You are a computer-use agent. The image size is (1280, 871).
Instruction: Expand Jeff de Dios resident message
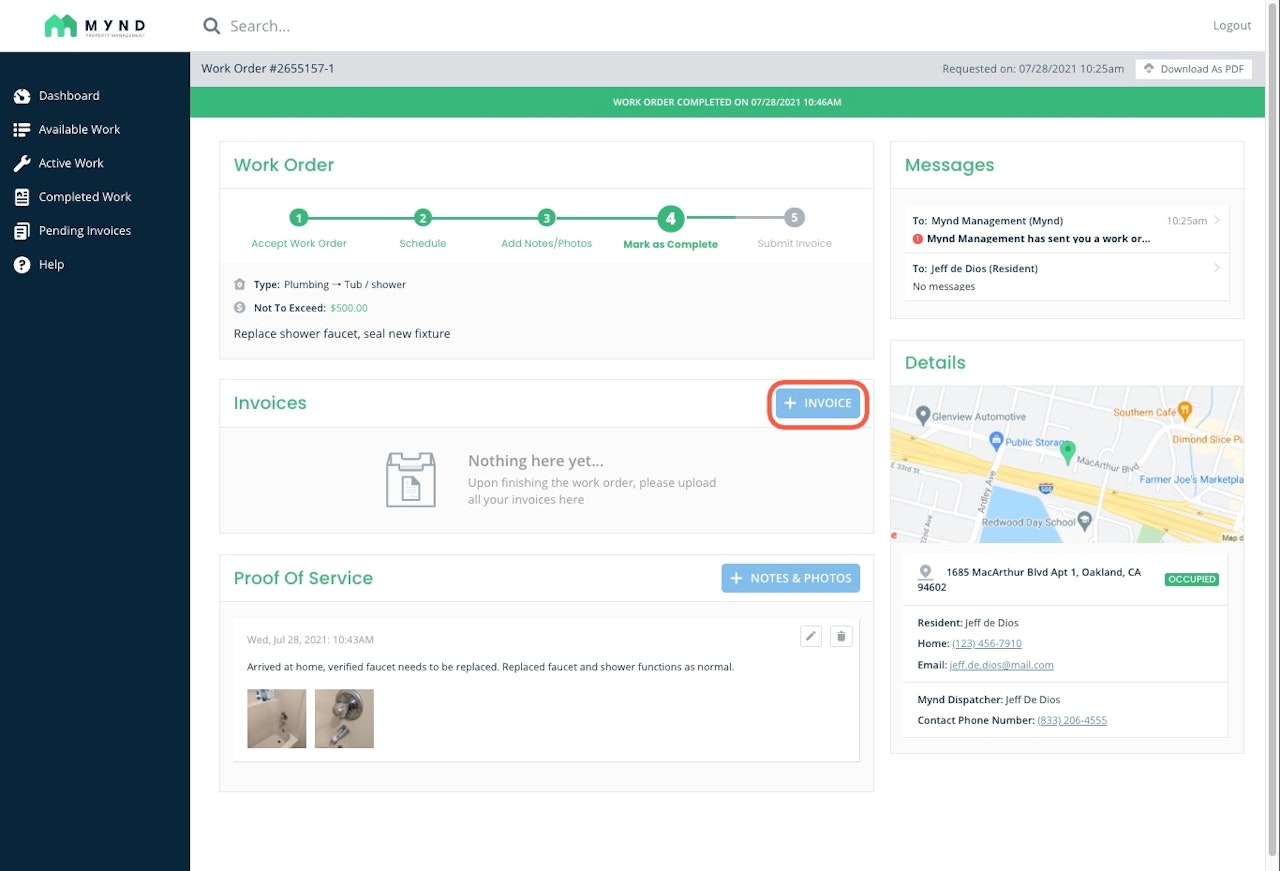tap(1066, 276)
